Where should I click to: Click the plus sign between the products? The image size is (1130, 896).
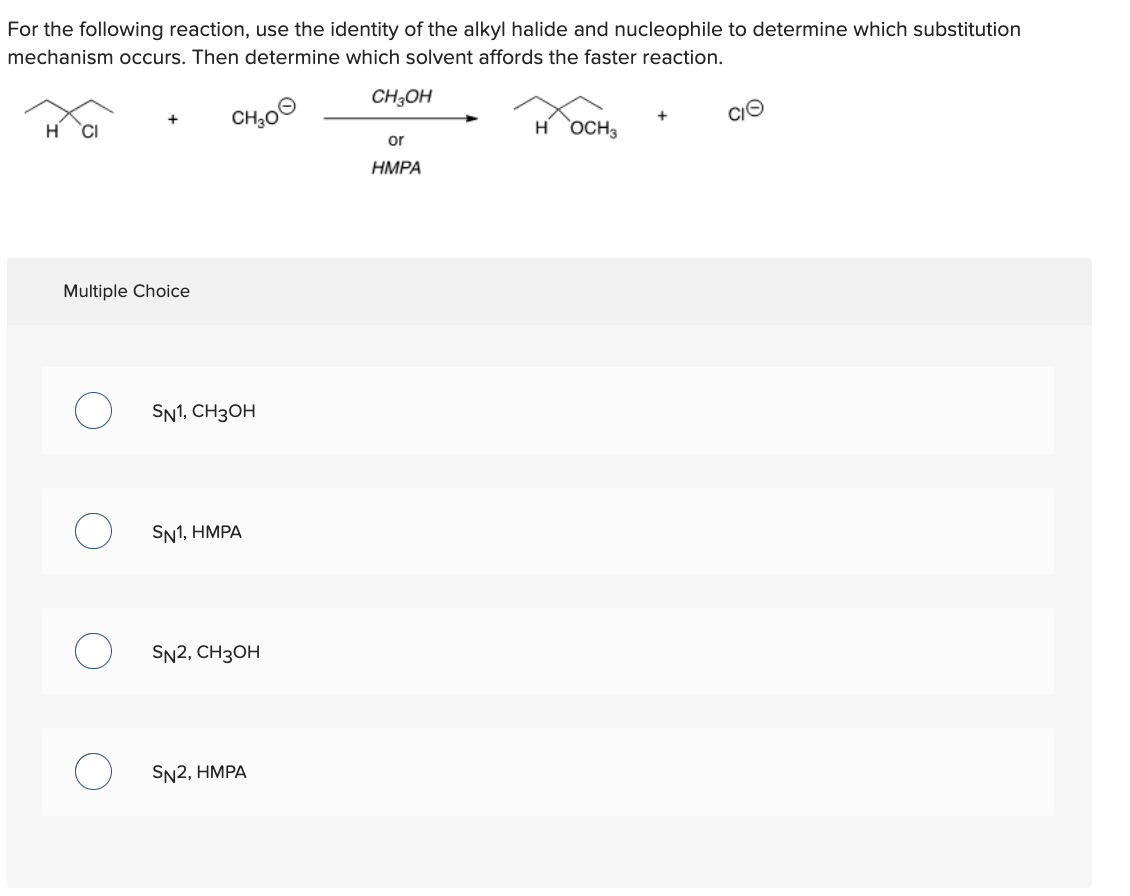click(661, 117)
